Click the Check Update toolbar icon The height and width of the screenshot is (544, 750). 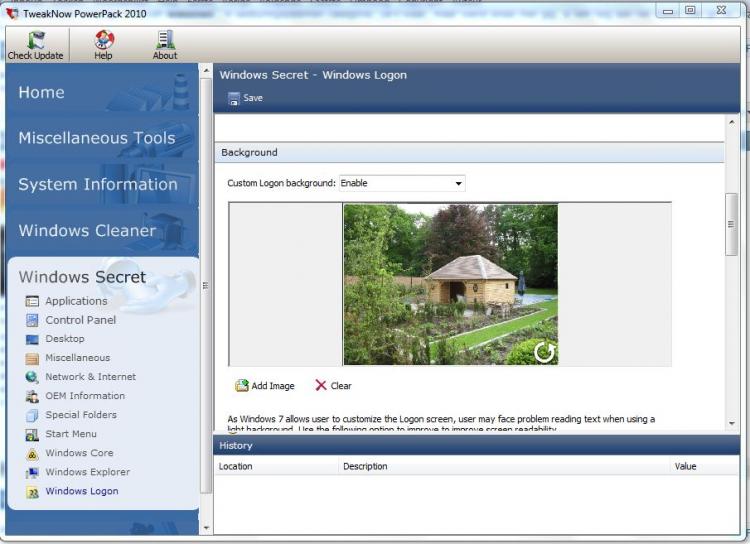(x=36, y=40)
